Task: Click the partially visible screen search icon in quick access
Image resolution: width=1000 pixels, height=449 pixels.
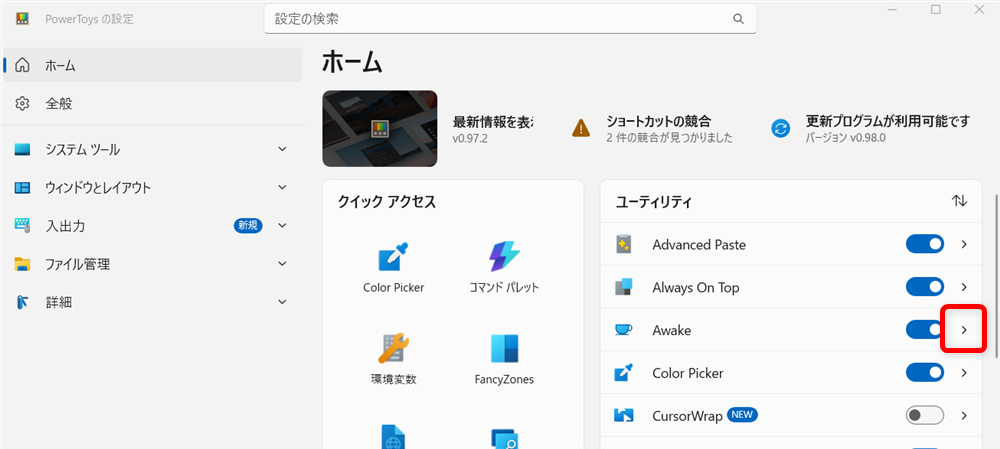Action: 504,439
